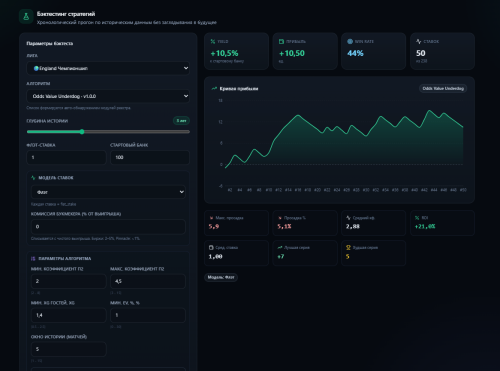Open the bet model dropdown showing Флэт
This screenshot has width=500, height=371.
[108, 192]
